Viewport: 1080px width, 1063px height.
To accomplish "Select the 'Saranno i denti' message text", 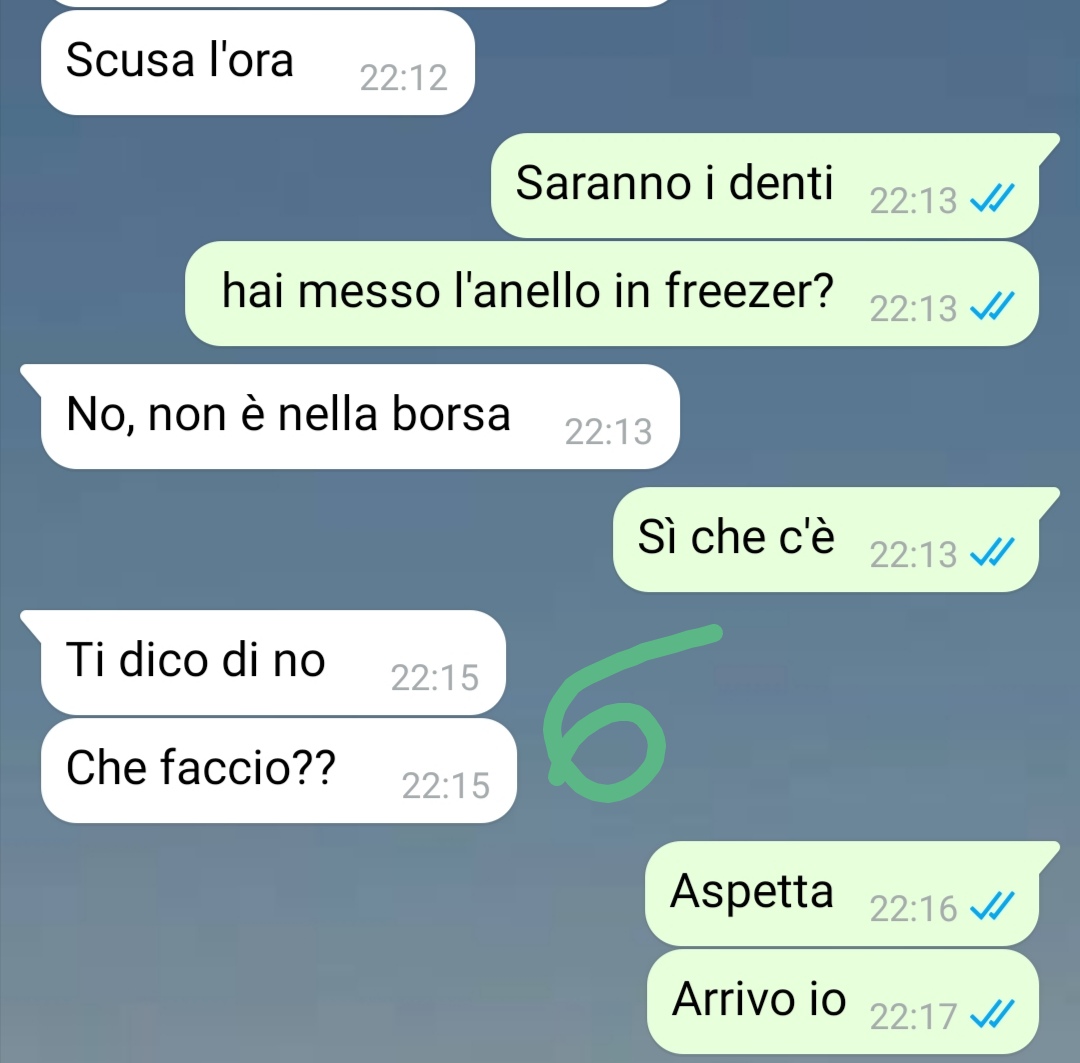I will pos(674,183).
